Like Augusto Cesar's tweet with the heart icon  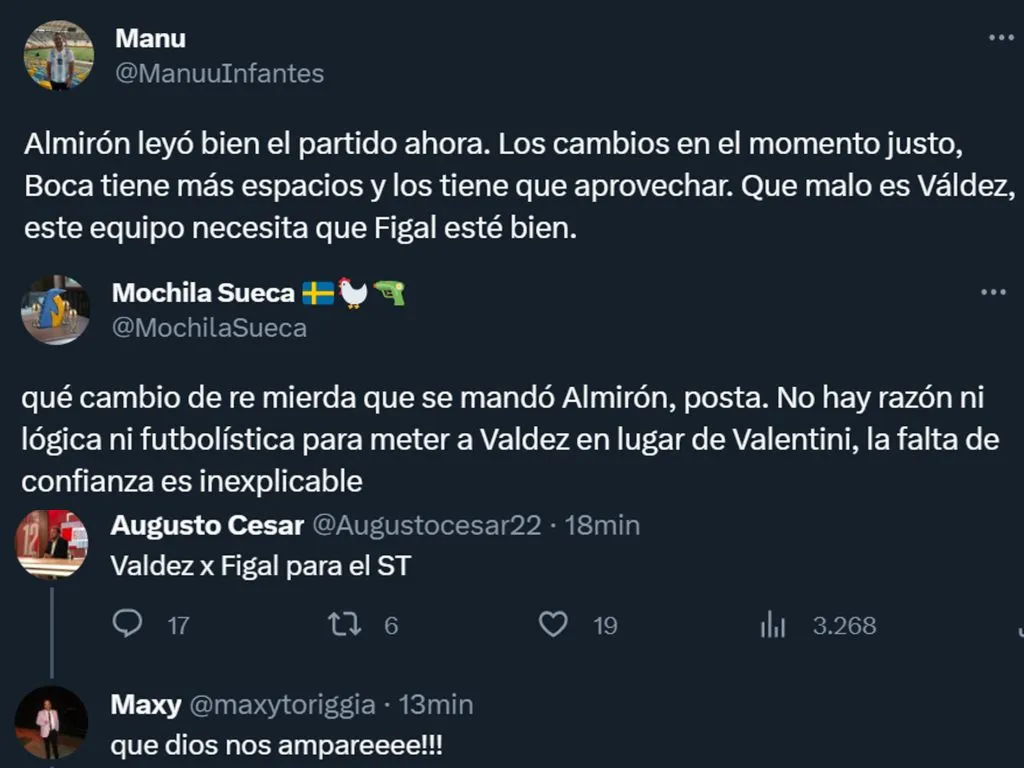coord(553,625)
